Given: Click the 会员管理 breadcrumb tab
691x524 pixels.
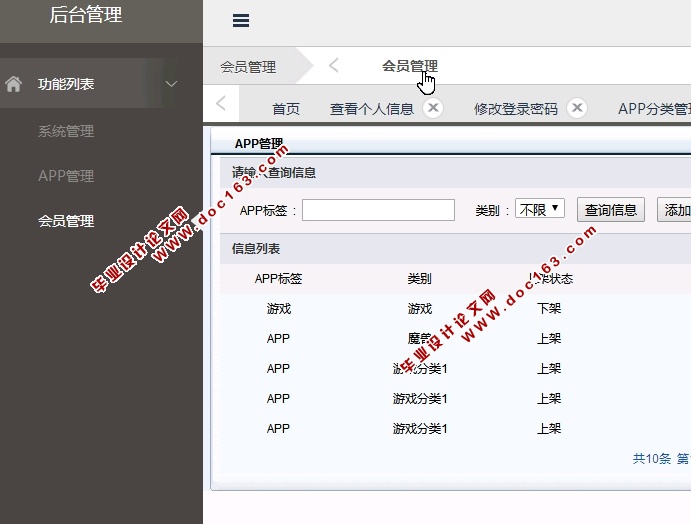Looking at the screenshot, I should [x=248, y=67].
